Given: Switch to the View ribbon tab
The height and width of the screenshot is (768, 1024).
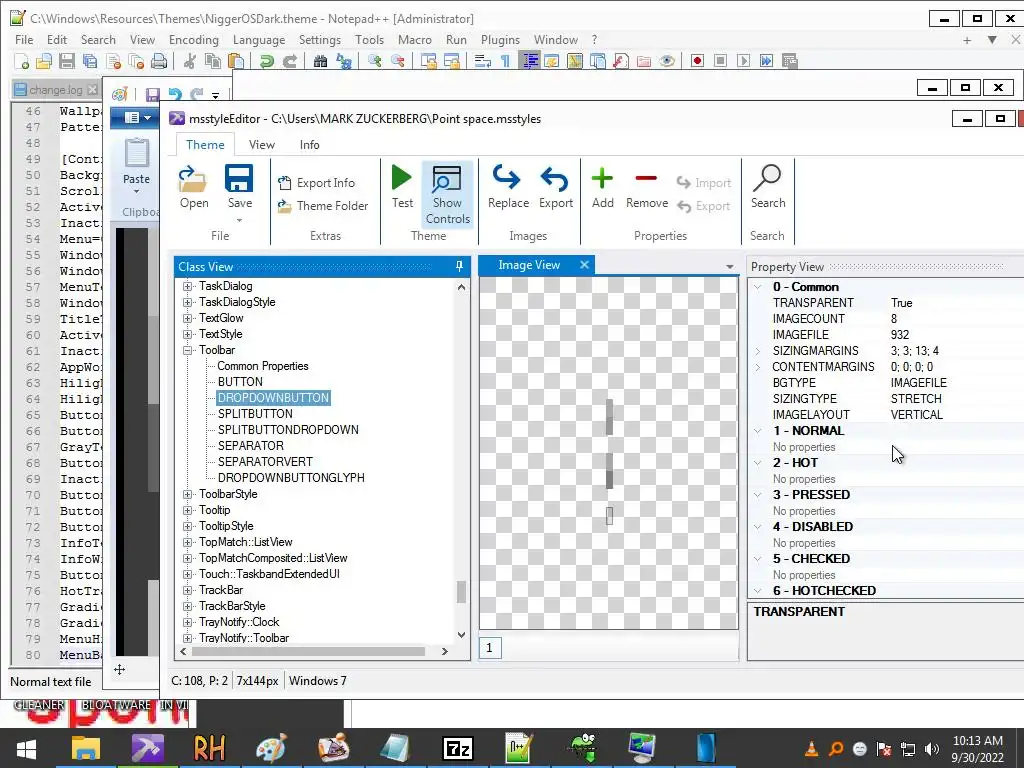Looking at the screenshot, I should pyautogui.click(x=262, y=144).
